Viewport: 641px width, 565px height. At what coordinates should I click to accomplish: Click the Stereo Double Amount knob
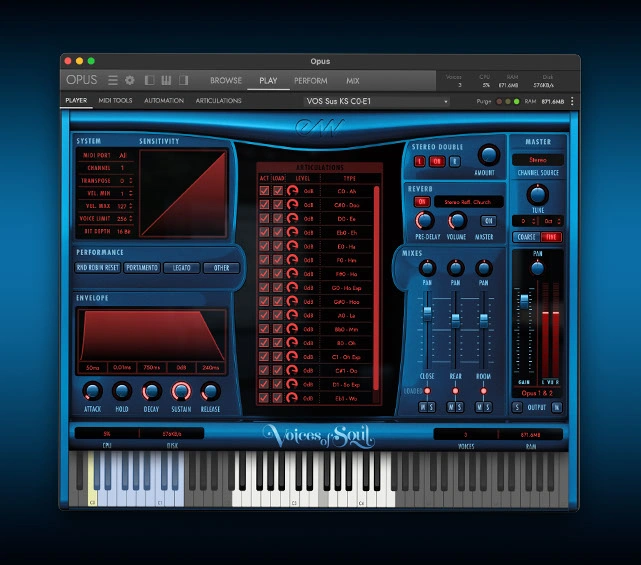point(489,155)
